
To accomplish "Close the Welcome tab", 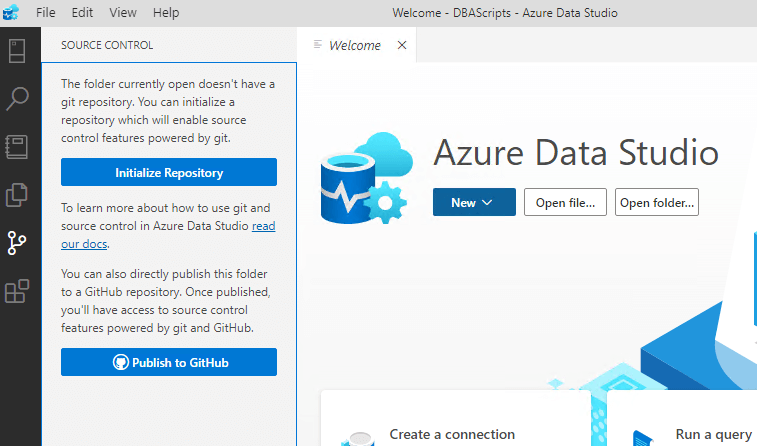I will click(402, 45).
